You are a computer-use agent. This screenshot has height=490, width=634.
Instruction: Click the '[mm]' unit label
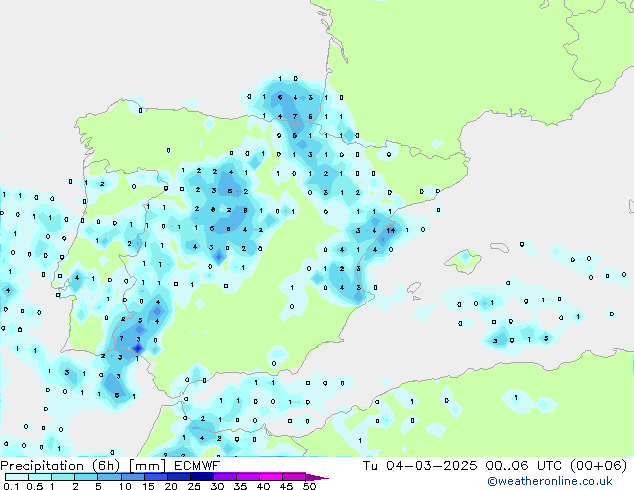[147, 466]
